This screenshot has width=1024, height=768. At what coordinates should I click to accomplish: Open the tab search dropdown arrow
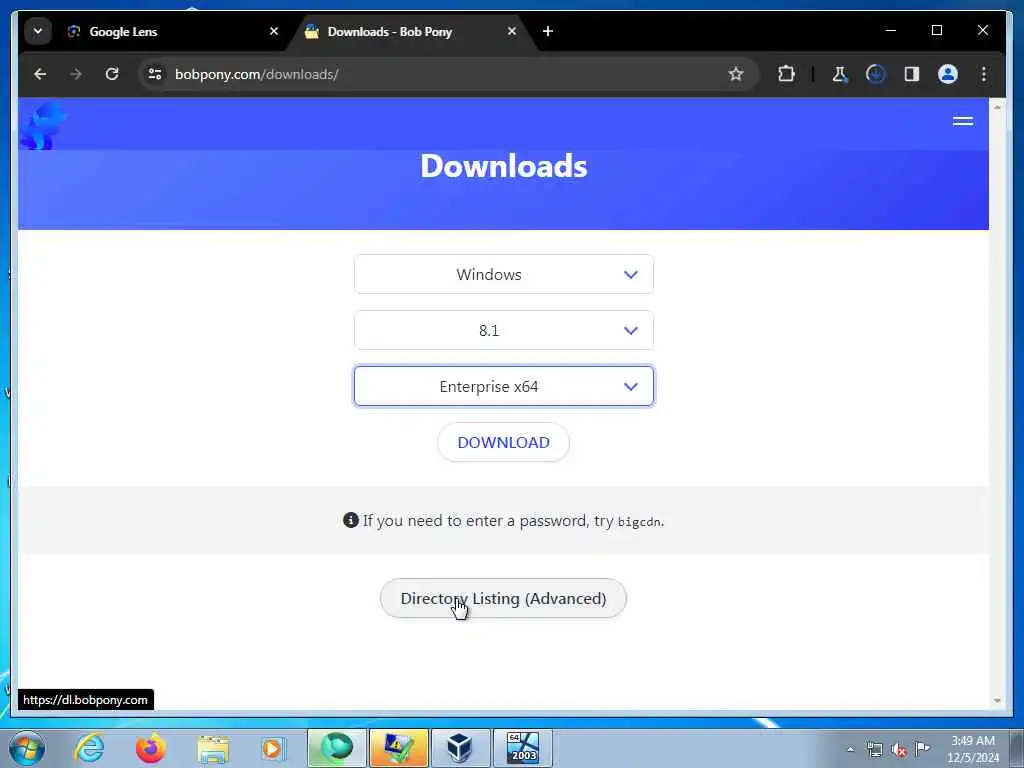(38, 31)
